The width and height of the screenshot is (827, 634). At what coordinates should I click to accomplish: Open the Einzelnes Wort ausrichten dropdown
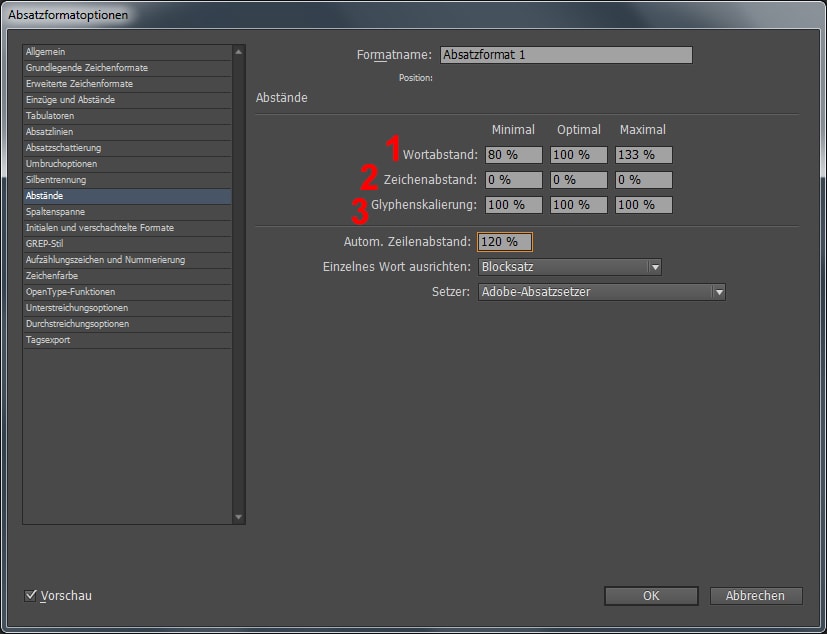(x=569, y=267)
